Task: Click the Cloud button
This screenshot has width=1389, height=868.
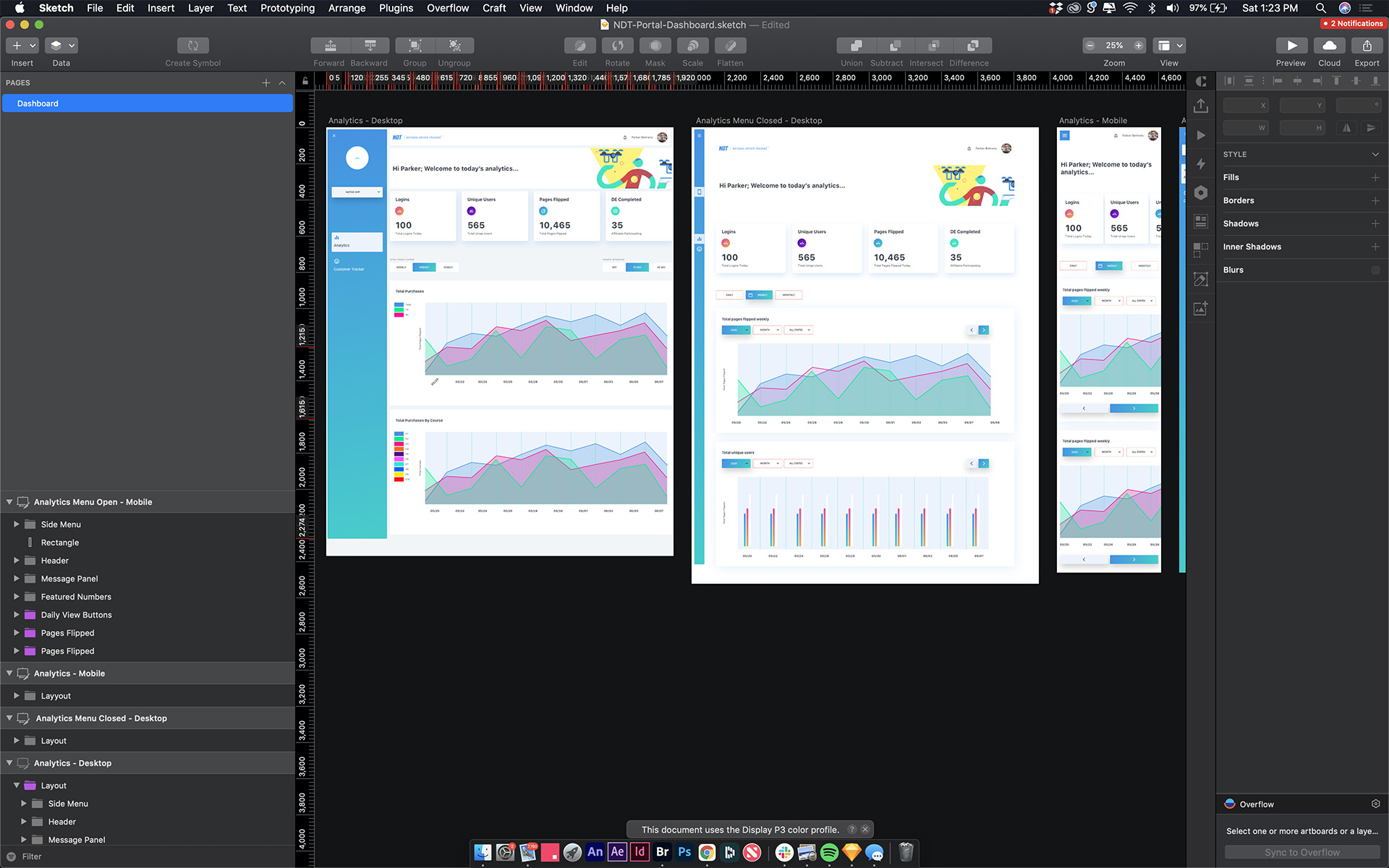Action: tap(1329, 46)
